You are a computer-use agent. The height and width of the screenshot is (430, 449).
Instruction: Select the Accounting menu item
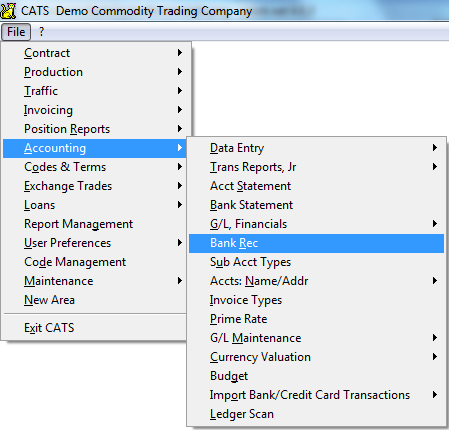pyautogui.click(x=94, y=148)
